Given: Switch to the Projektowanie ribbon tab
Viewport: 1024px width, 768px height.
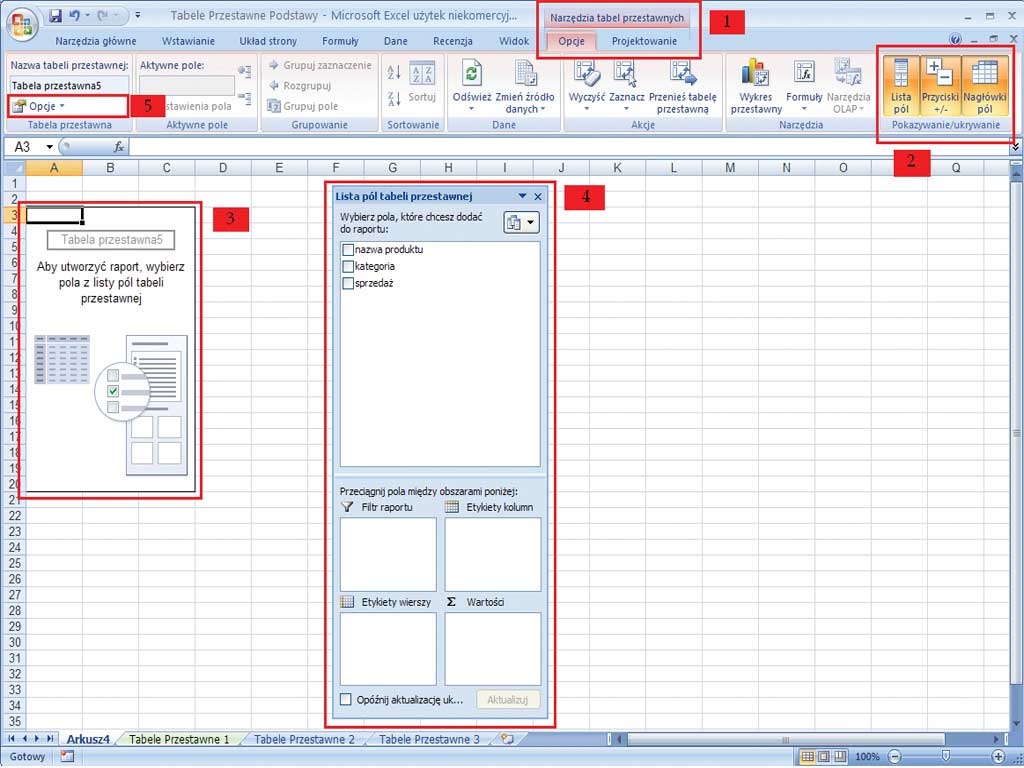Looking at the screenshot, I should pos(644,41).
